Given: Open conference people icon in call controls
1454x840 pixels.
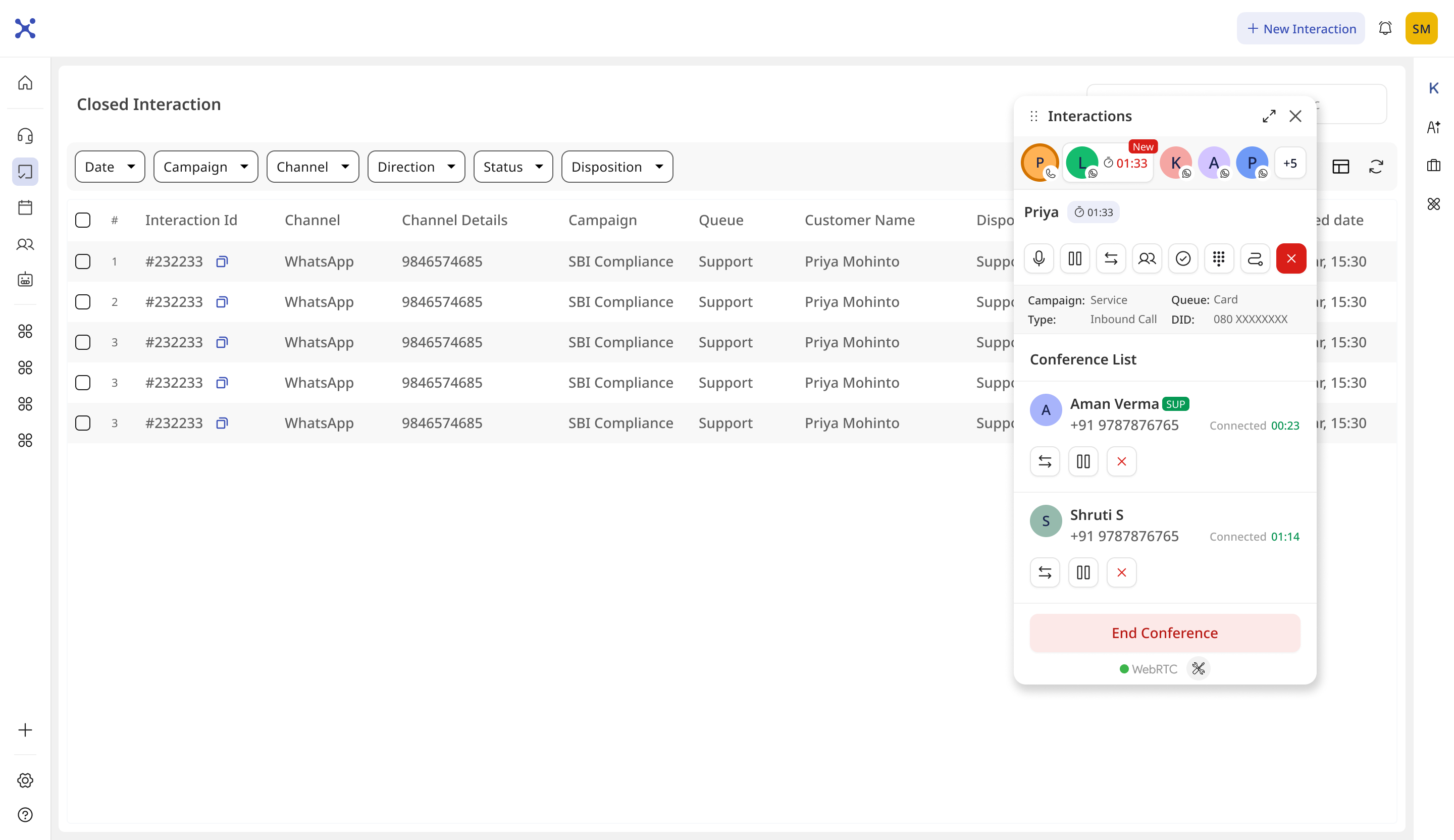Looking at the screenshot, I should click(x=1147, y=258).
